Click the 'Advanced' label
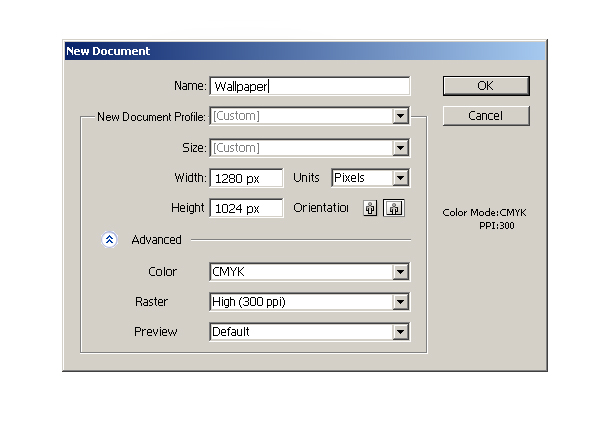600x429 pixels. pos(157,240)
